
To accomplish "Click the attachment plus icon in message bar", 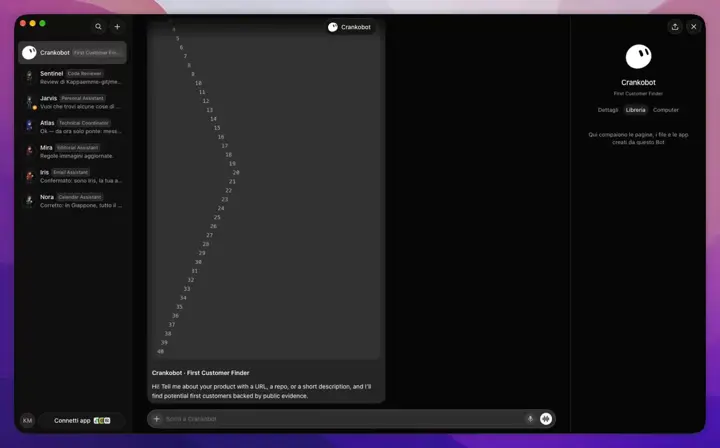I will pos(157,419).
